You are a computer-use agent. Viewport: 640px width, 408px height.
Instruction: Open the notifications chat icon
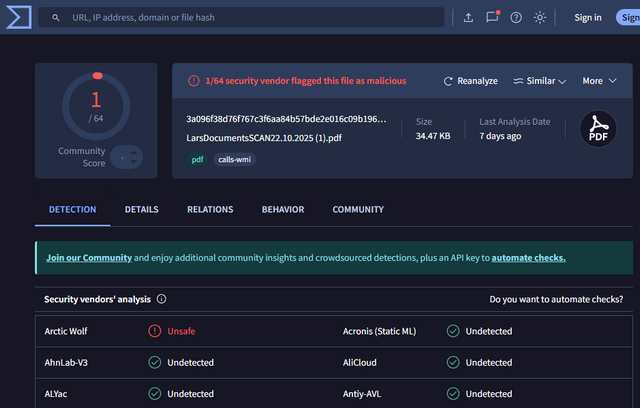(x=492, y=17)
